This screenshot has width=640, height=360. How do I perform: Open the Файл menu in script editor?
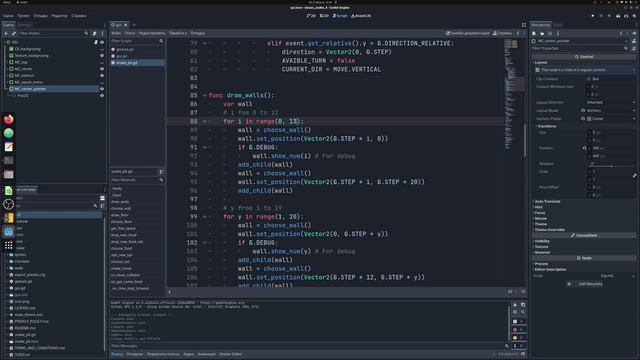(116, 33)
